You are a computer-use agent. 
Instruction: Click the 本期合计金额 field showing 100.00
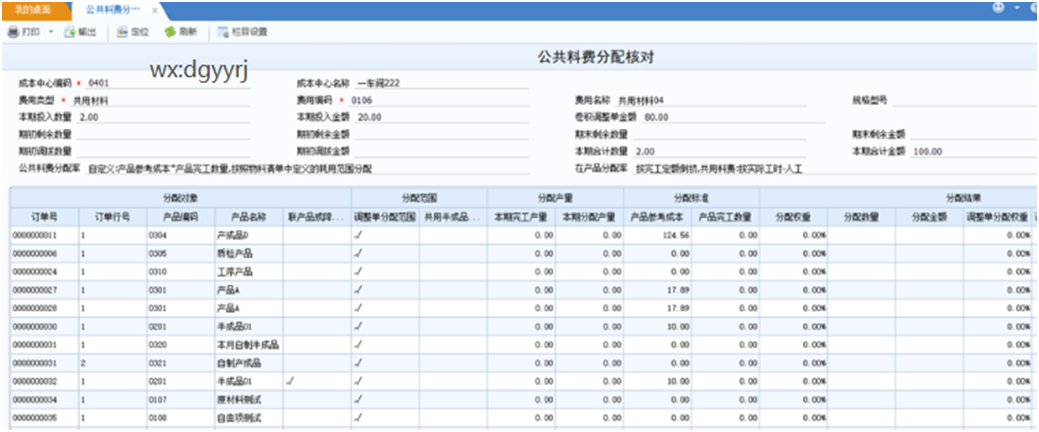point(973,152)
